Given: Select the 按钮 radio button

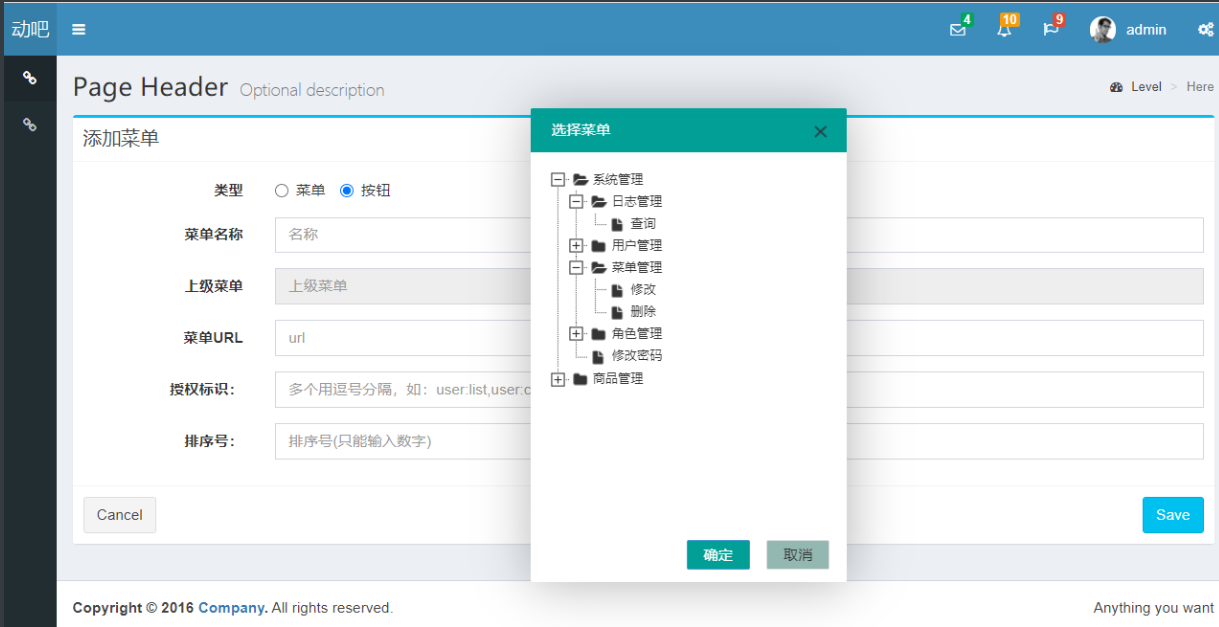Looking at the screenshot, I should pyautogui.click(x=347, y=190).
